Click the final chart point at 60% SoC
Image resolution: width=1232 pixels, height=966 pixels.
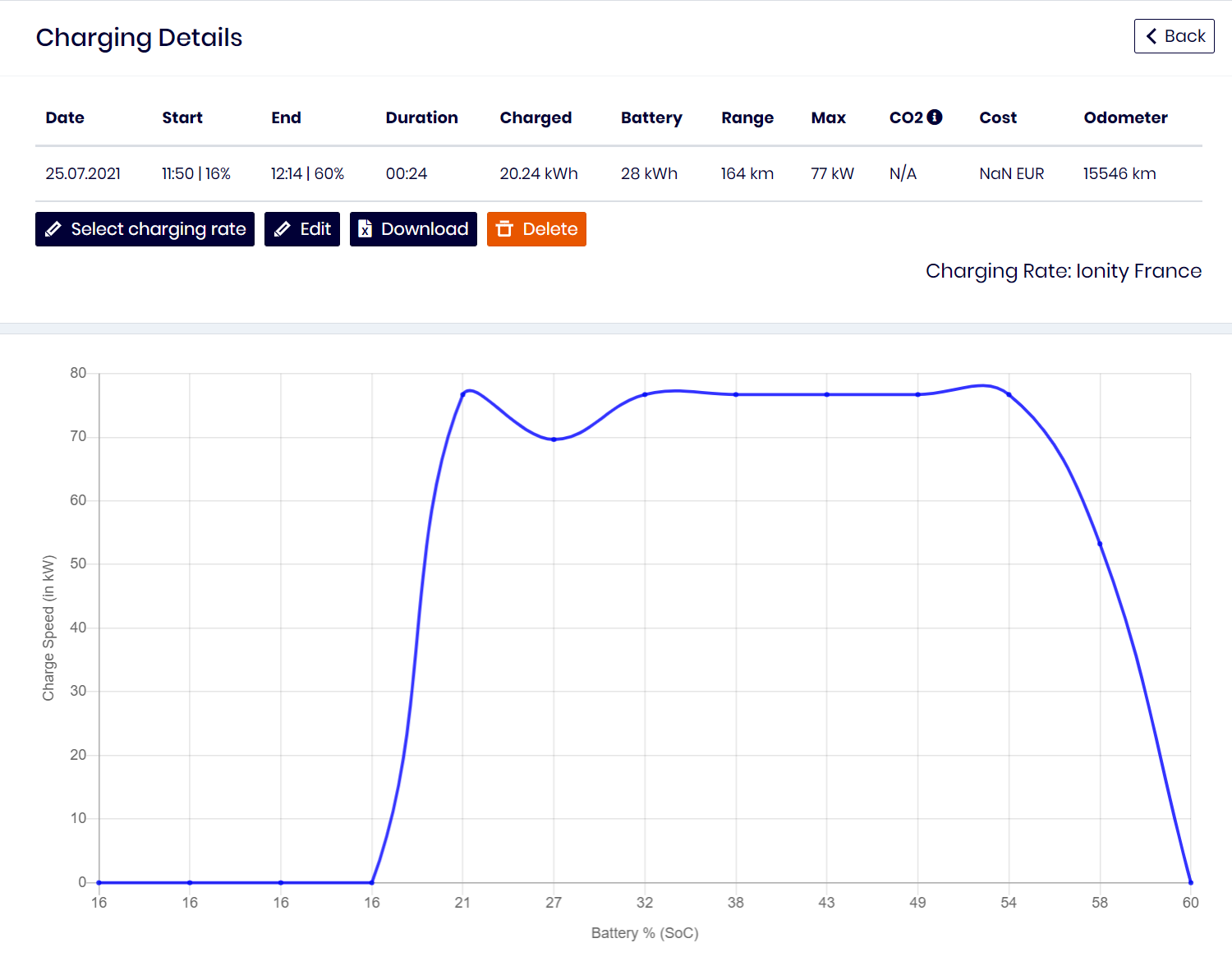1190,882
